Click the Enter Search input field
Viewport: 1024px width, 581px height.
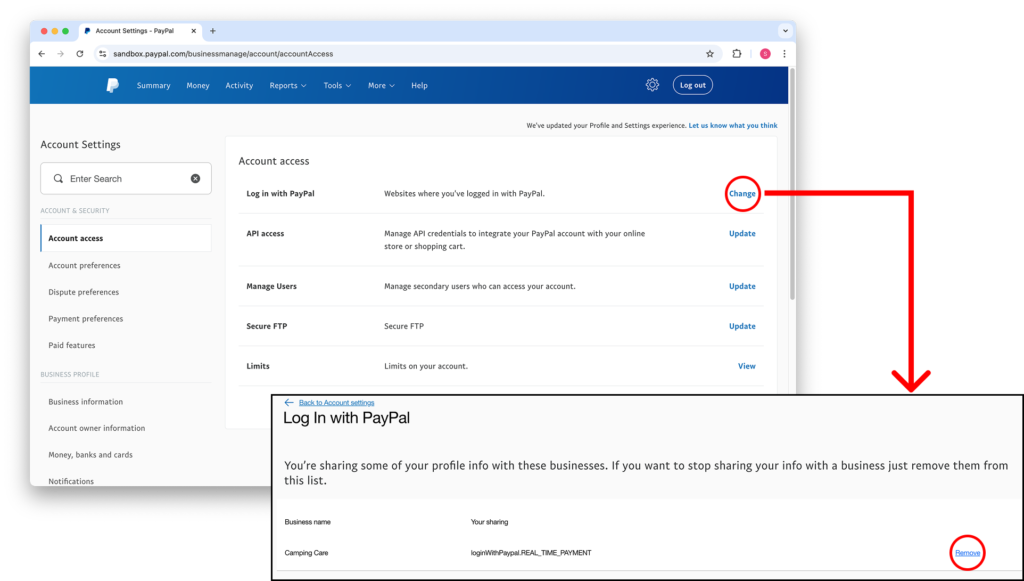coord(125,179)
